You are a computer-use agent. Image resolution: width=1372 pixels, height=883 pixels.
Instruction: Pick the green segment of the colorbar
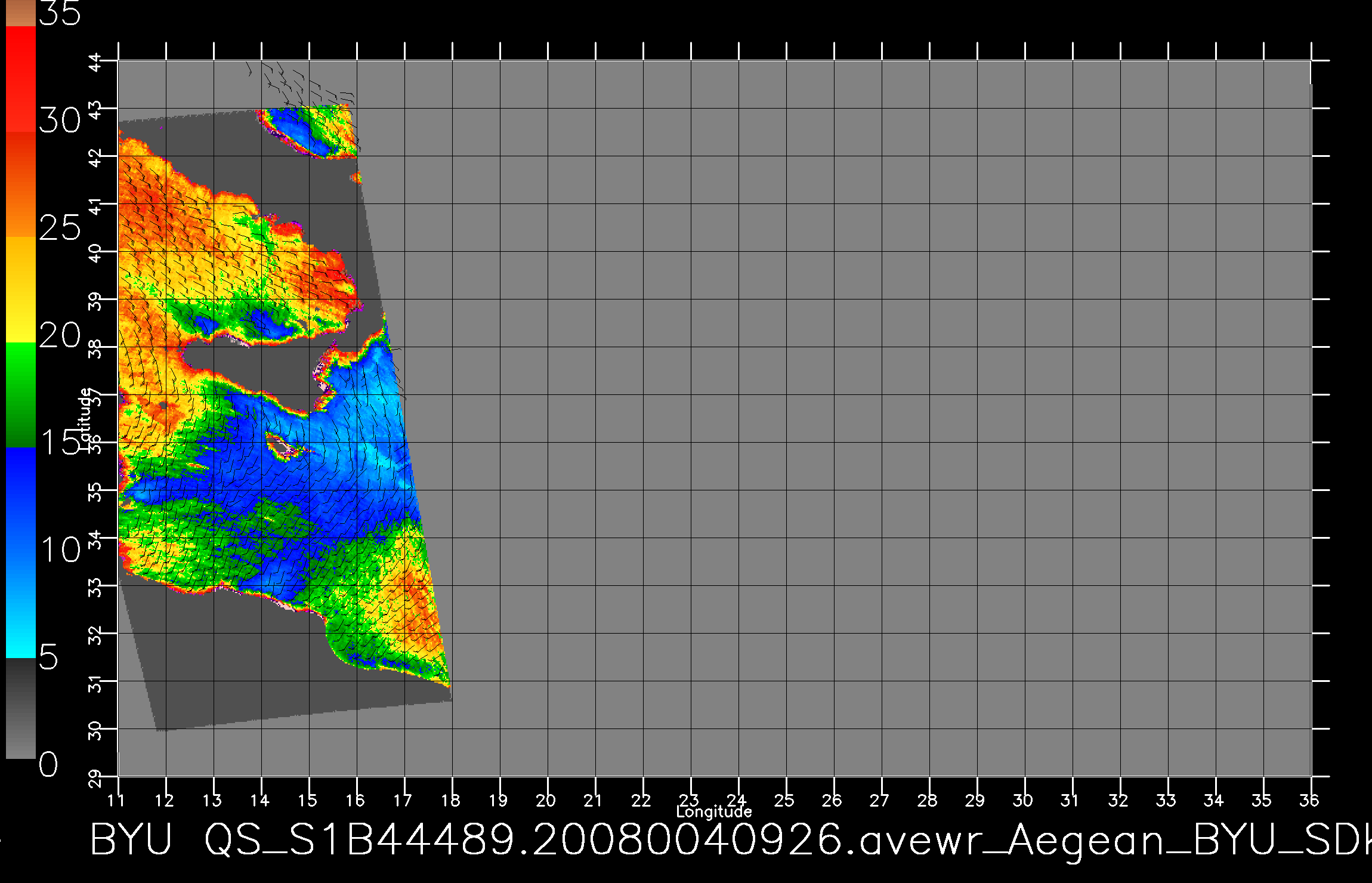click(21, 395)
